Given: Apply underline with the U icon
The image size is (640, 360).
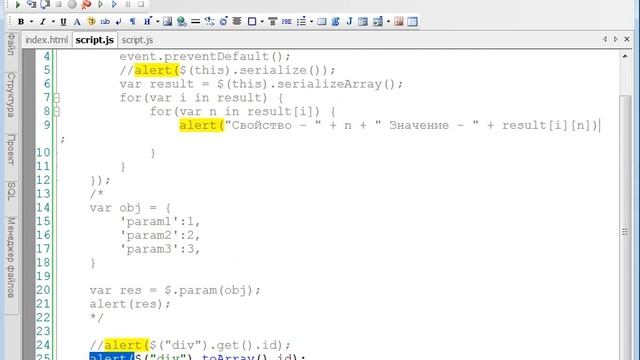Looking at the screenshot, I should 63,22.
